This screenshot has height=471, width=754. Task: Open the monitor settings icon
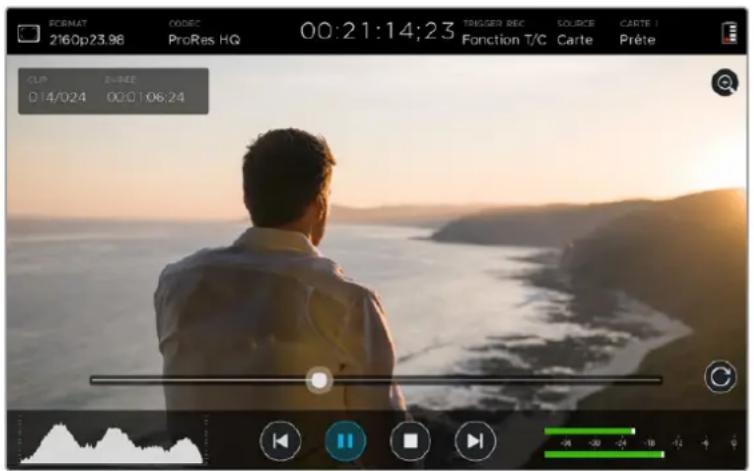pyautogui.click(x=29, y=34)
